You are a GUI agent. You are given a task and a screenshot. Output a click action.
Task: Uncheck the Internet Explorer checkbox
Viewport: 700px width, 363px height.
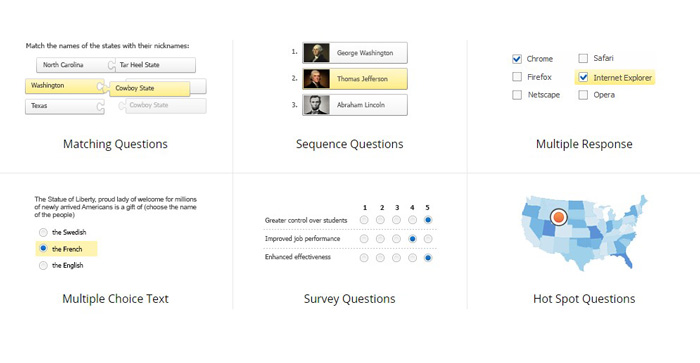click(x=583, y=77)
